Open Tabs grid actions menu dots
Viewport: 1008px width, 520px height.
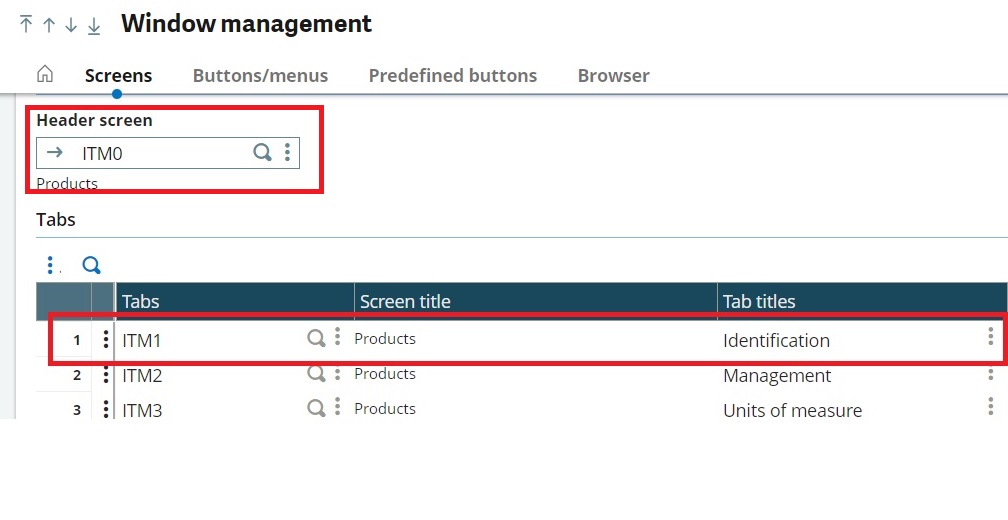51,265
